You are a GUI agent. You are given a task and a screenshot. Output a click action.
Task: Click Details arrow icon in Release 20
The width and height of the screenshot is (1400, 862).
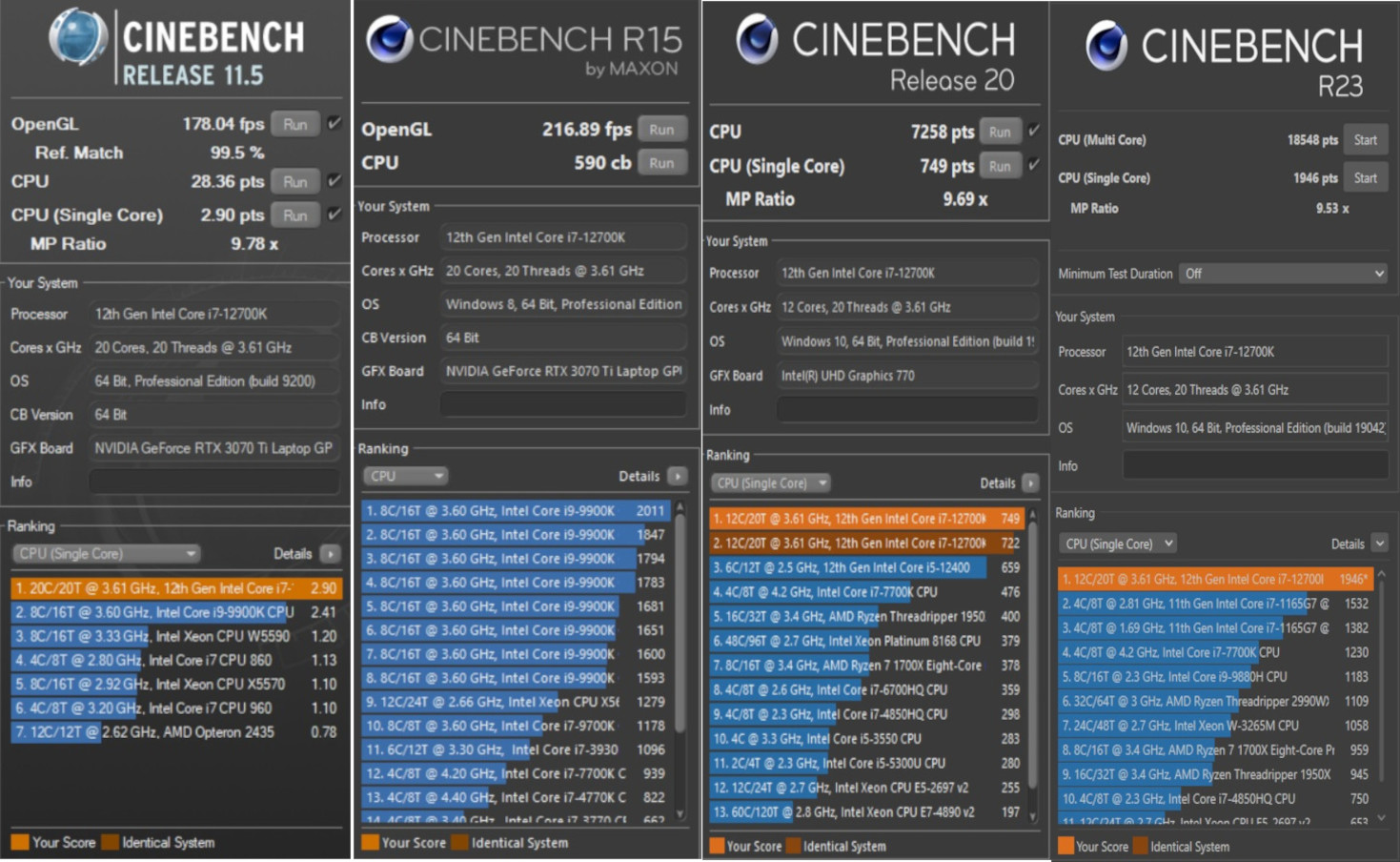(x=1030, y=483)
